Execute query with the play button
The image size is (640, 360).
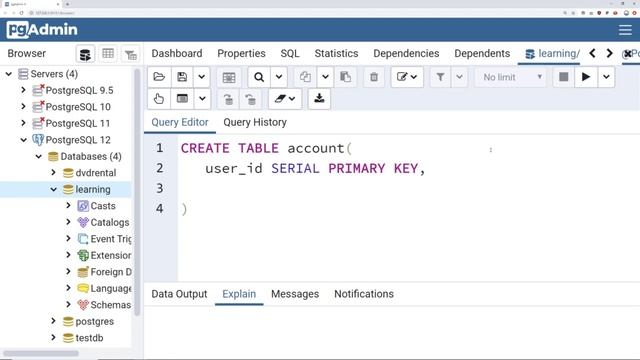[x=586, y=77]
